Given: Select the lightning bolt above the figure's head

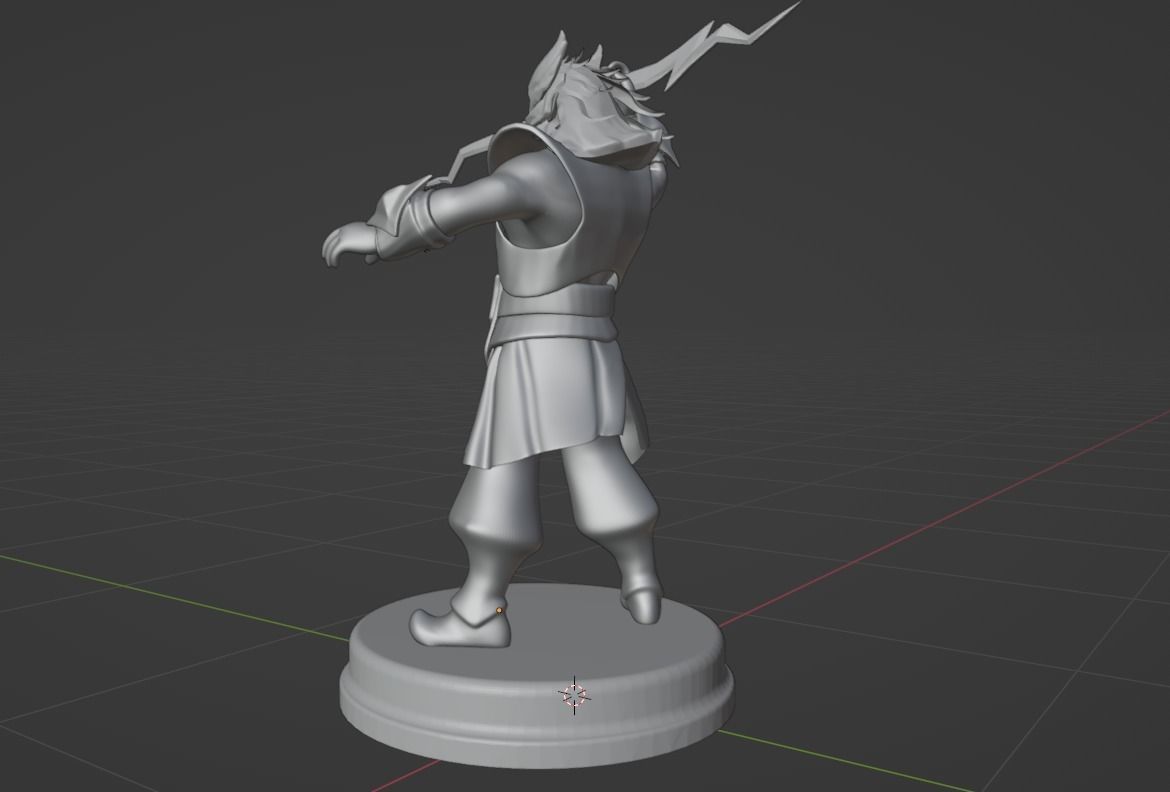Looking at the screenshot, I should [716, 45].
